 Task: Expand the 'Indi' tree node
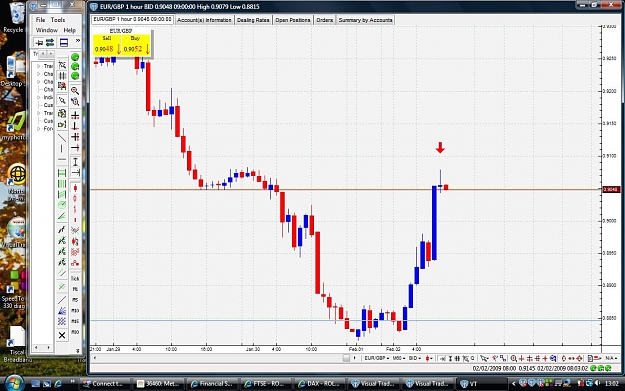[38, 97]
